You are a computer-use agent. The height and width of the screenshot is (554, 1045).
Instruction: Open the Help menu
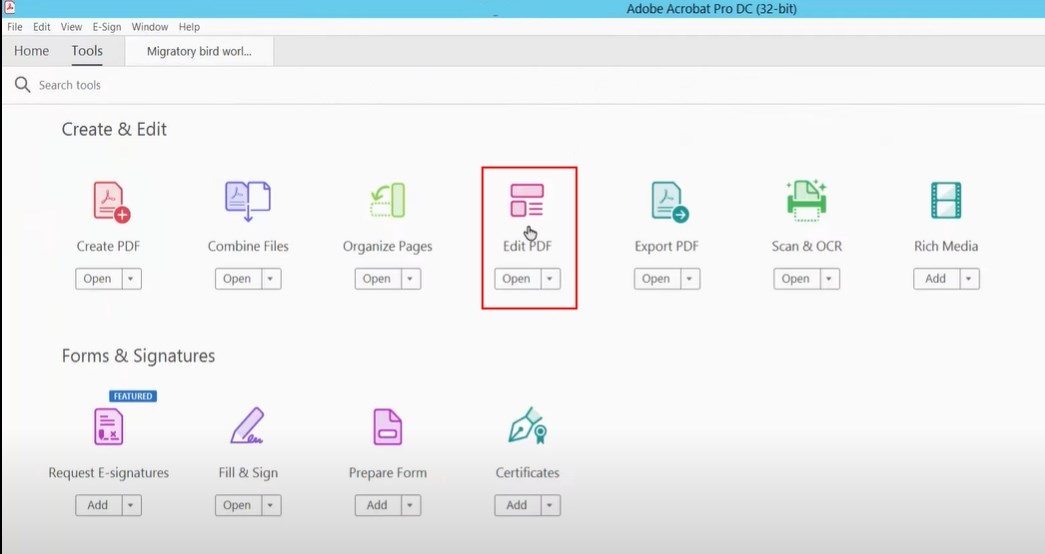[189, 27]
